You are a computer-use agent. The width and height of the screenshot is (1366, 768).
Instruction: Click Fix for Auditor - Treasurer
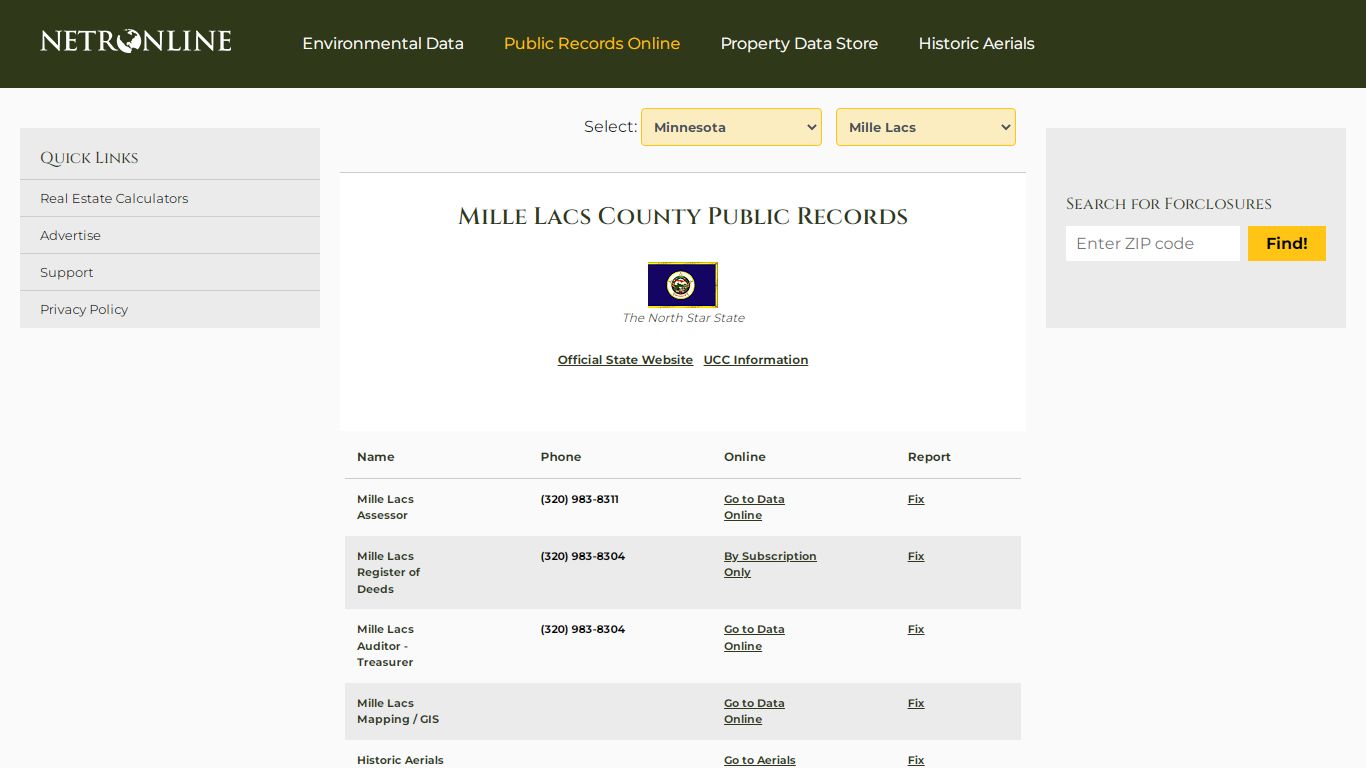[x=916, y=629]
